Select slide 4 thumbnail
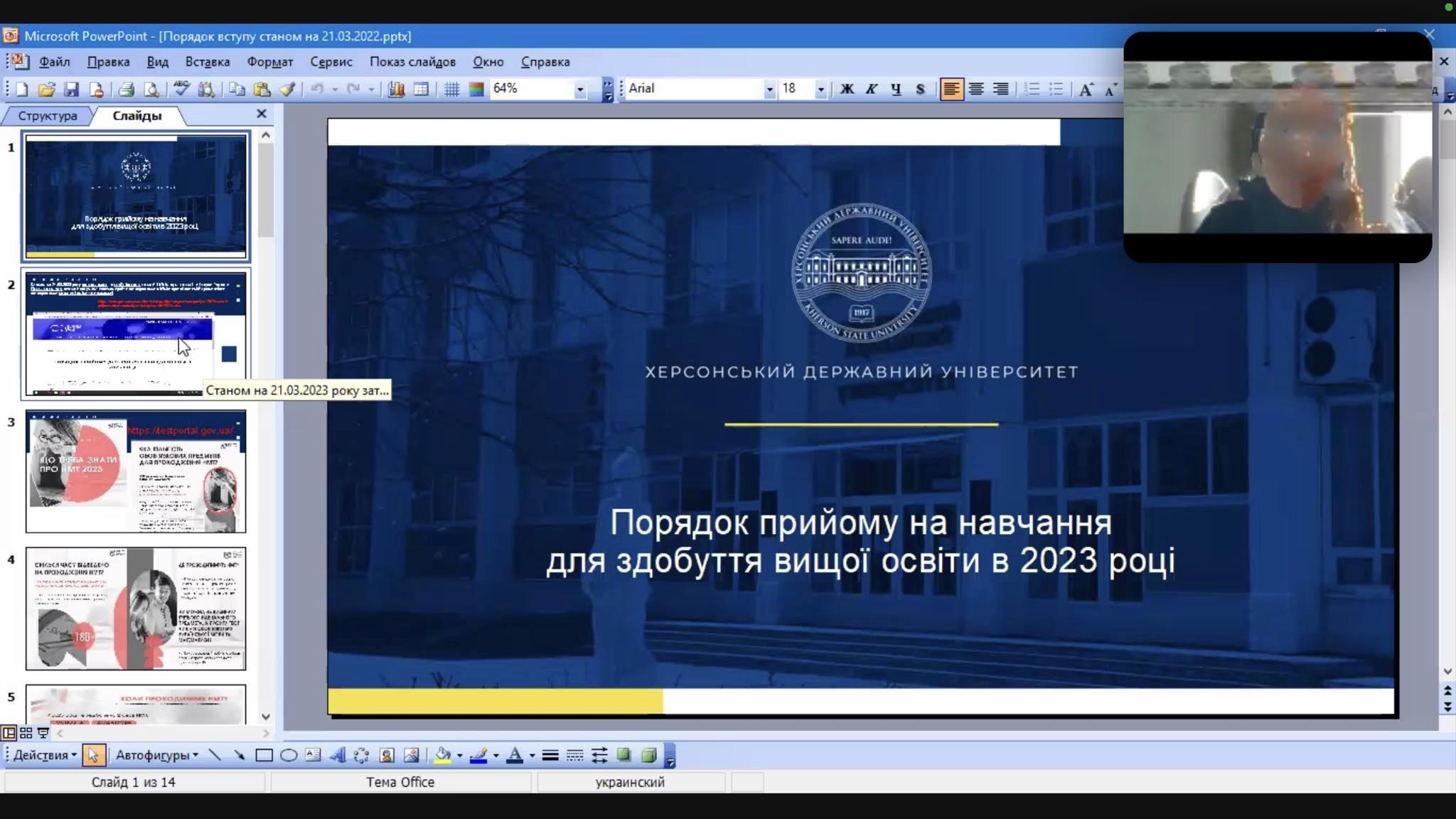Screen dimensions: 1456x819 (x=136, y=609)
